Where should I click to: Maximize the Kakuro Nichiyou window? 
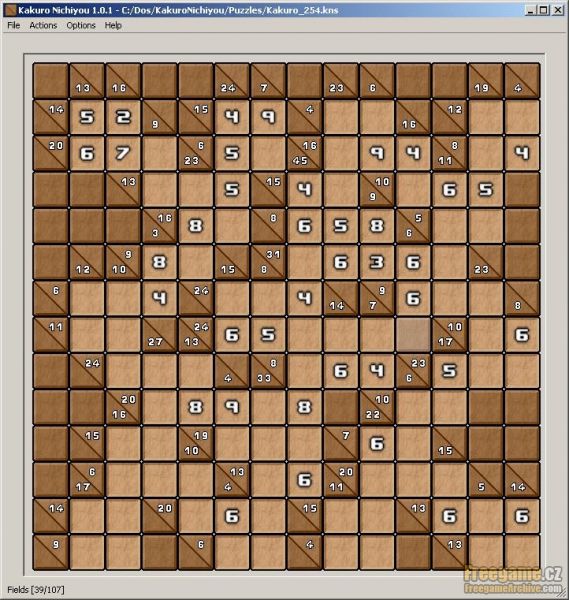pos(544,10)
